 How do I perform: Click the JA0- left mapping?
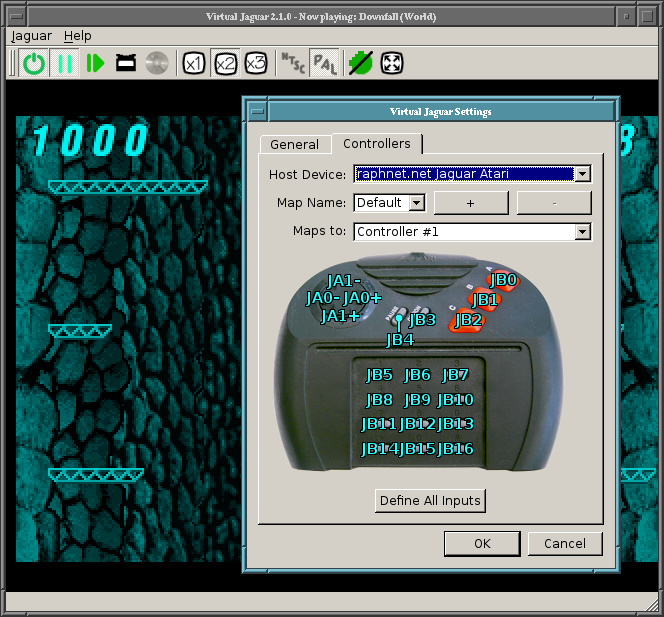(x=323, y=298)
